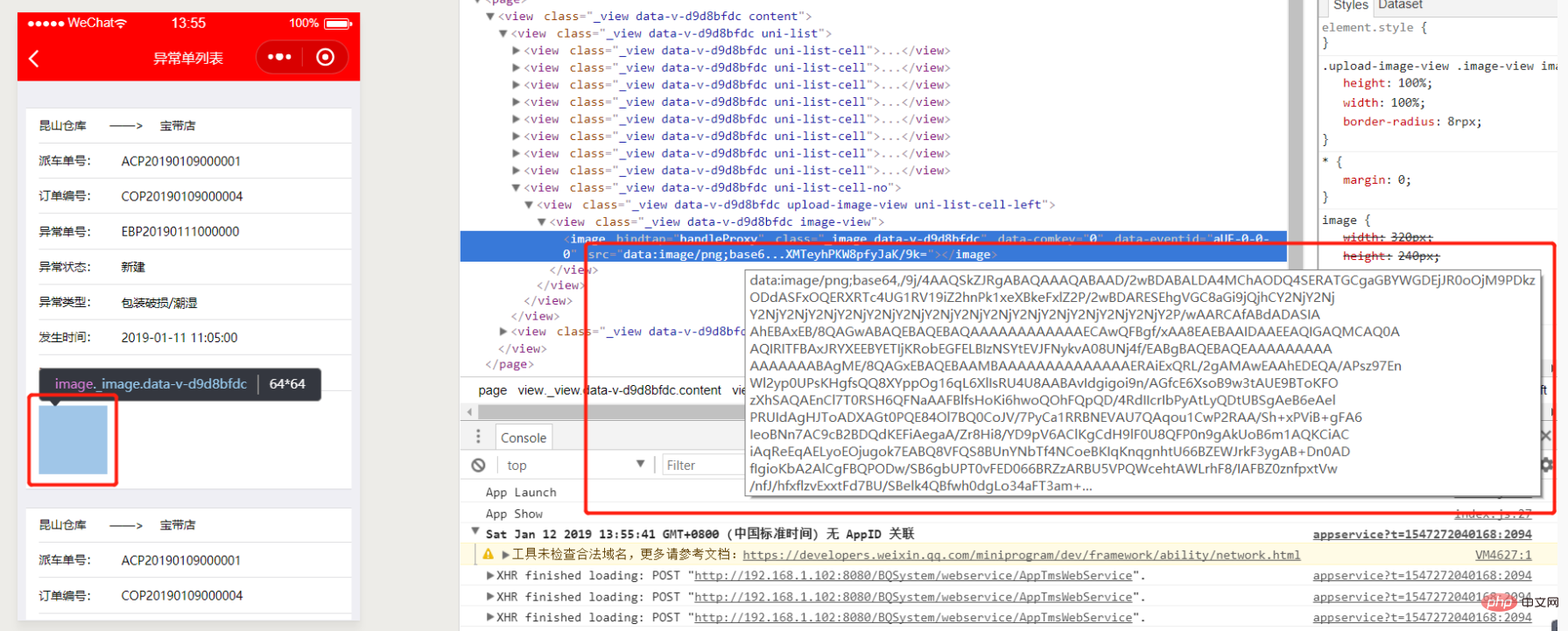Viewport: 1568px width, 631px height.
Task: Tap the back arrow in the red header
Action: [34, 59]
